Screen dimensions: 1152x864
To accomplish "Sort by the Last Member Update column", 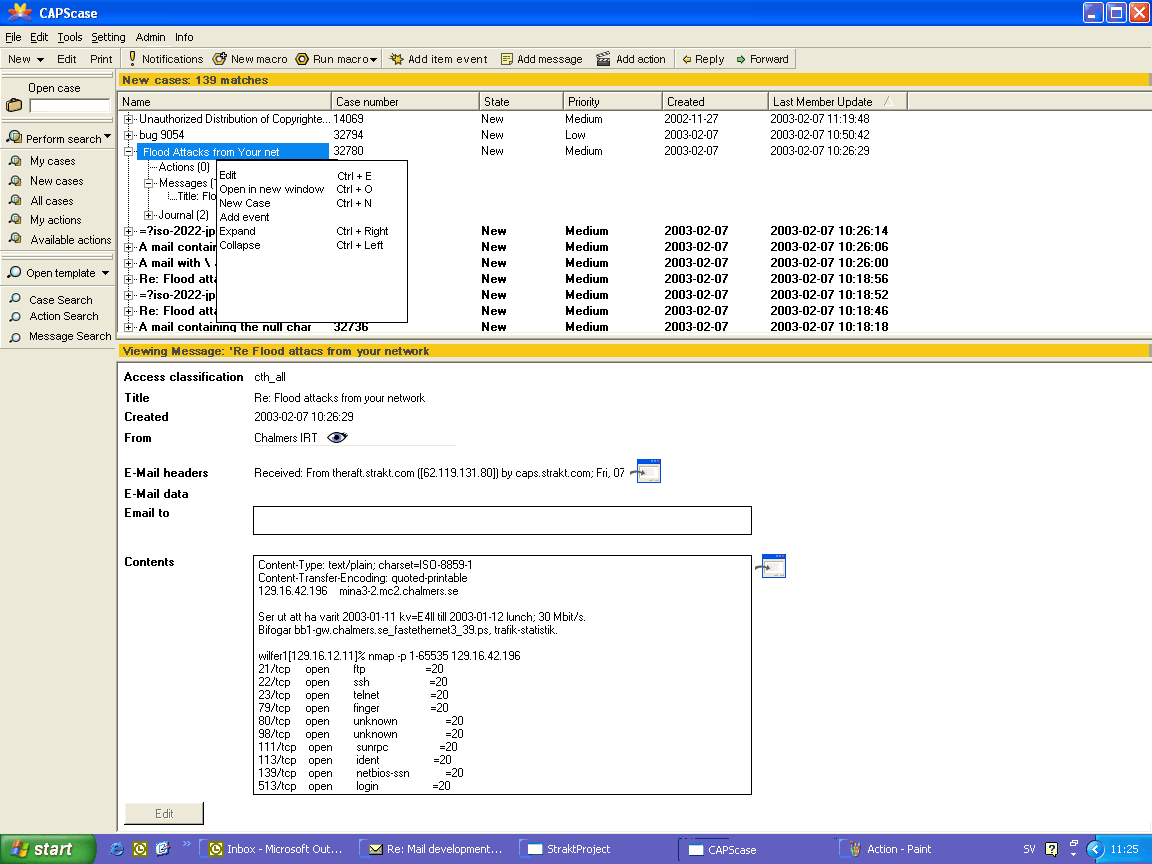I will [x=822, y=102].
